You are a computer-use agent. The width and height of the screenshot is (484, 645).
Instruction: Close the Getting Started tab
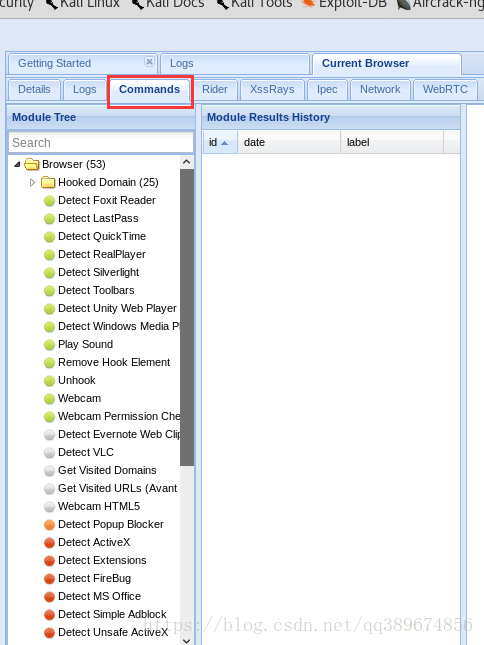[149, 62]
